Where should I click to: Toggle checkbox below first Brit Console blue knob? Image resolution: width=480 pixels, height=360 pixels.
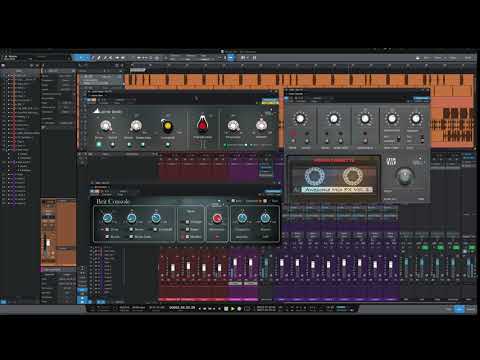point(107,230)
